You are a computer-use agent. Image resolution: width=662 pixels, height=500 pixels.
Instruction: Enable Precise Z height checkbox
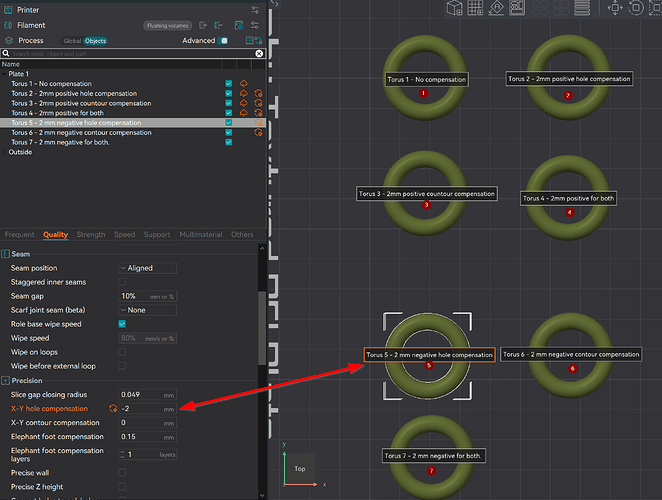122,486
